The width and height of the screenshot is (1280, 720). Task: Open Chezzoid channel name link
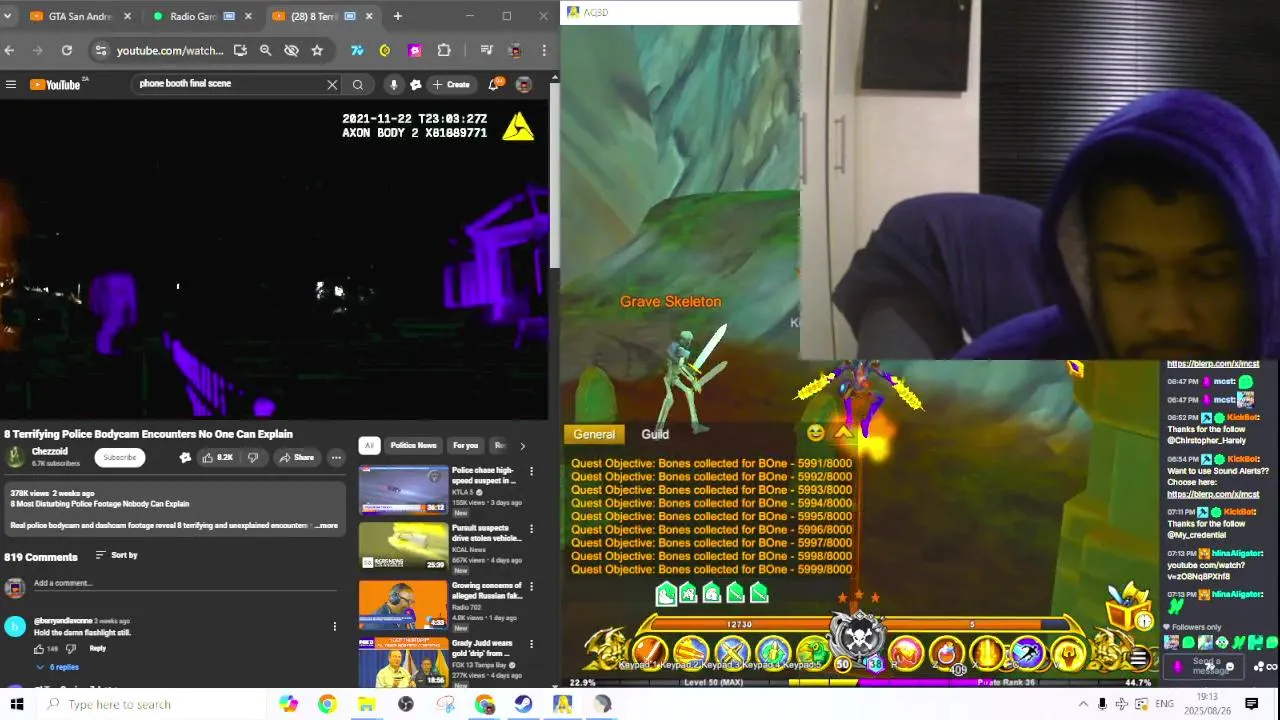click(x=49, y=452)
